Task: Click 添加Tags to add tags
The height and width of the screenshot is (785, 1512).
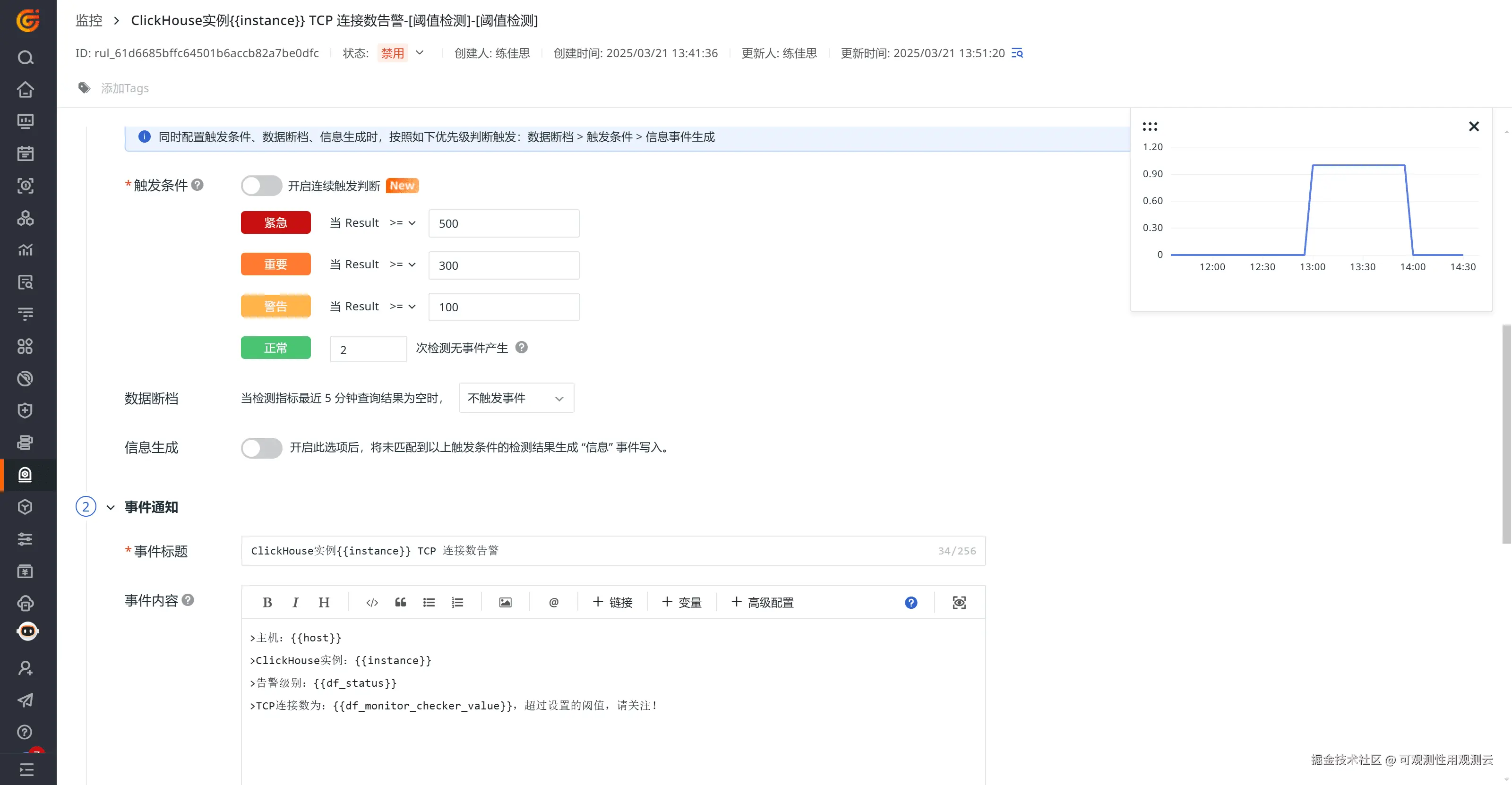Action: [x=125, y=88]
